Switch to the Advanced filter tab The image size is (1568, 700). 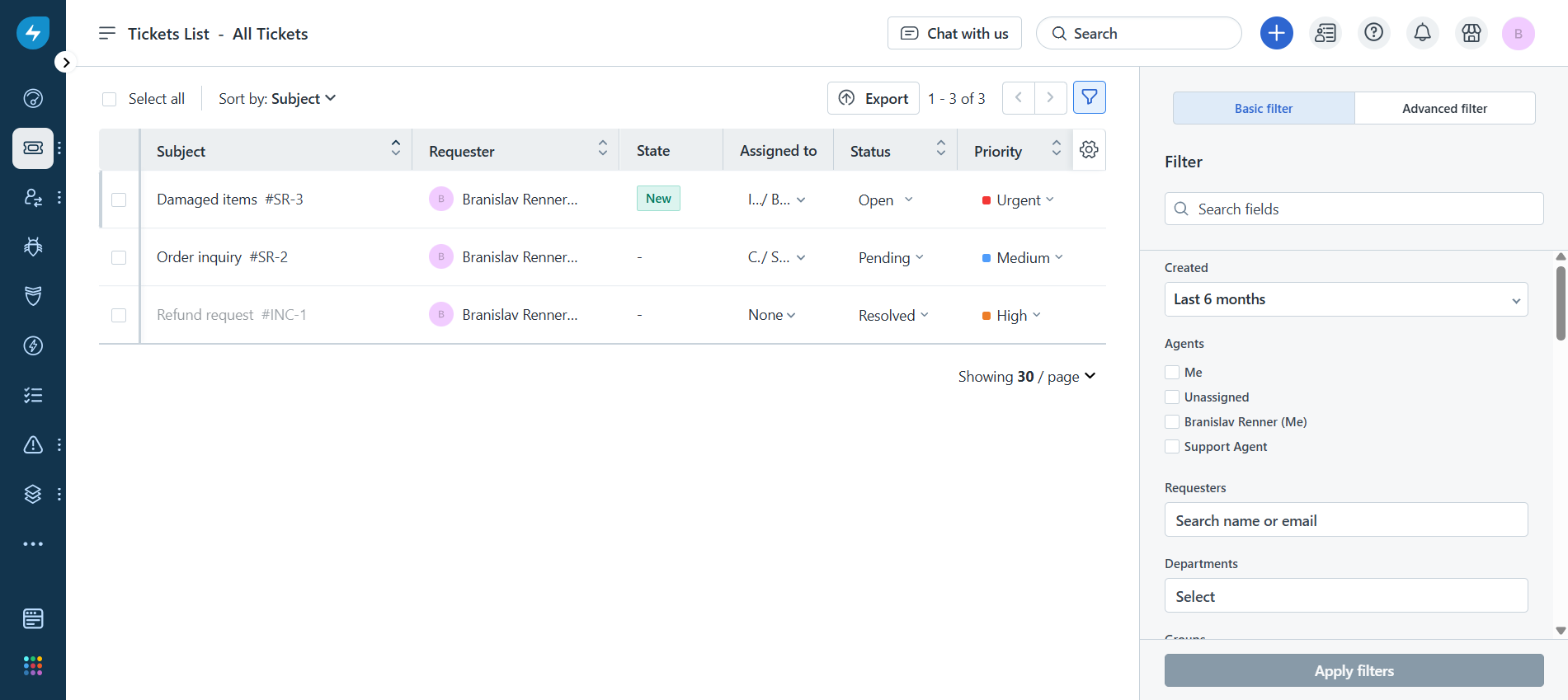pyautogui.click(x=1444, y=109)
